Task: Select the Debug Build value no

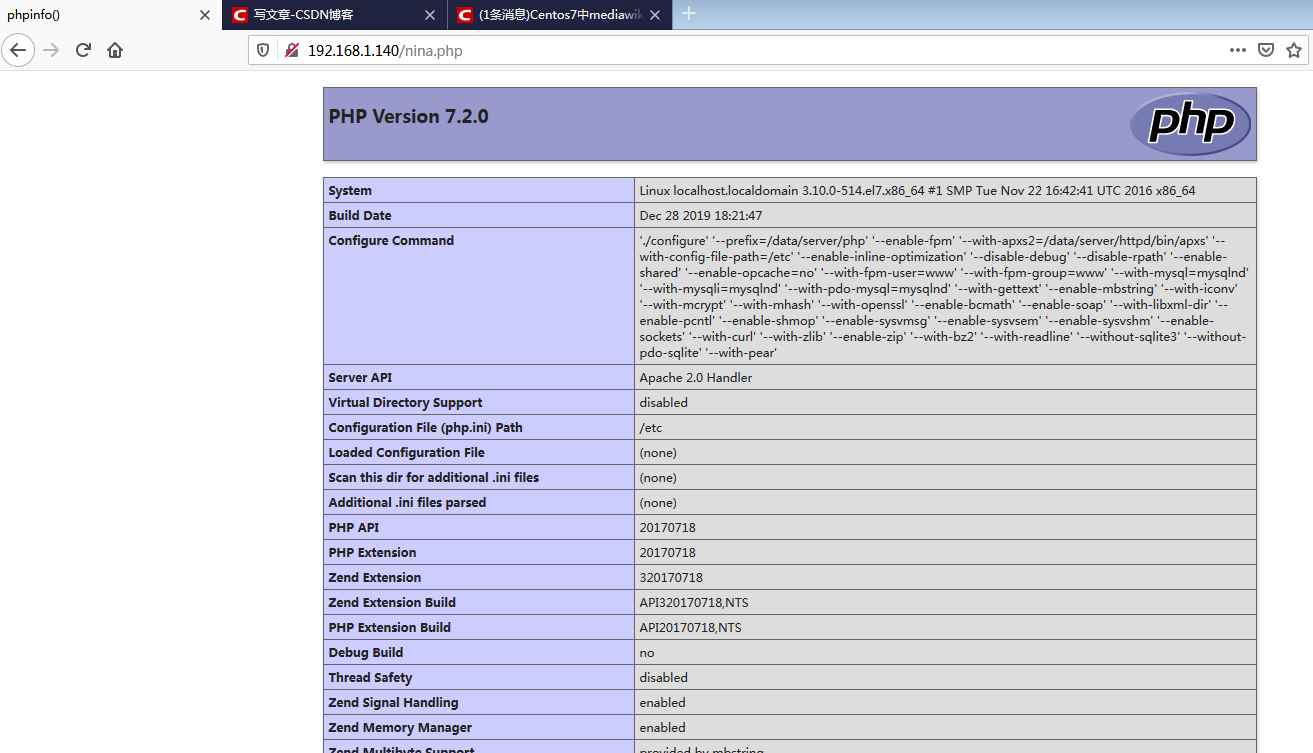Action: click(x=648, y=653)
